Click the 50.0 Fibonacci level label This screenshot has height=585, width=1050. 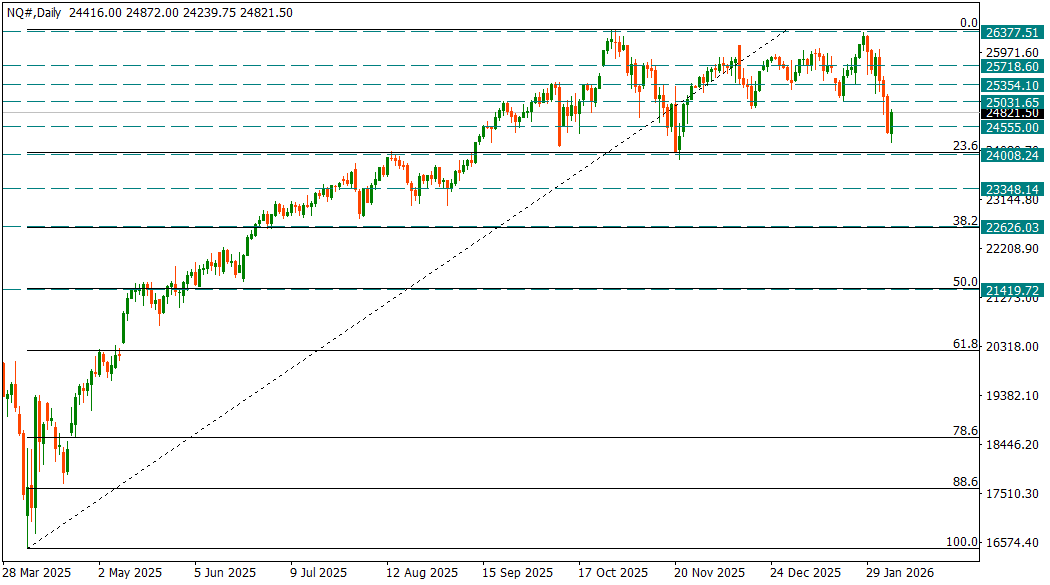964,282
